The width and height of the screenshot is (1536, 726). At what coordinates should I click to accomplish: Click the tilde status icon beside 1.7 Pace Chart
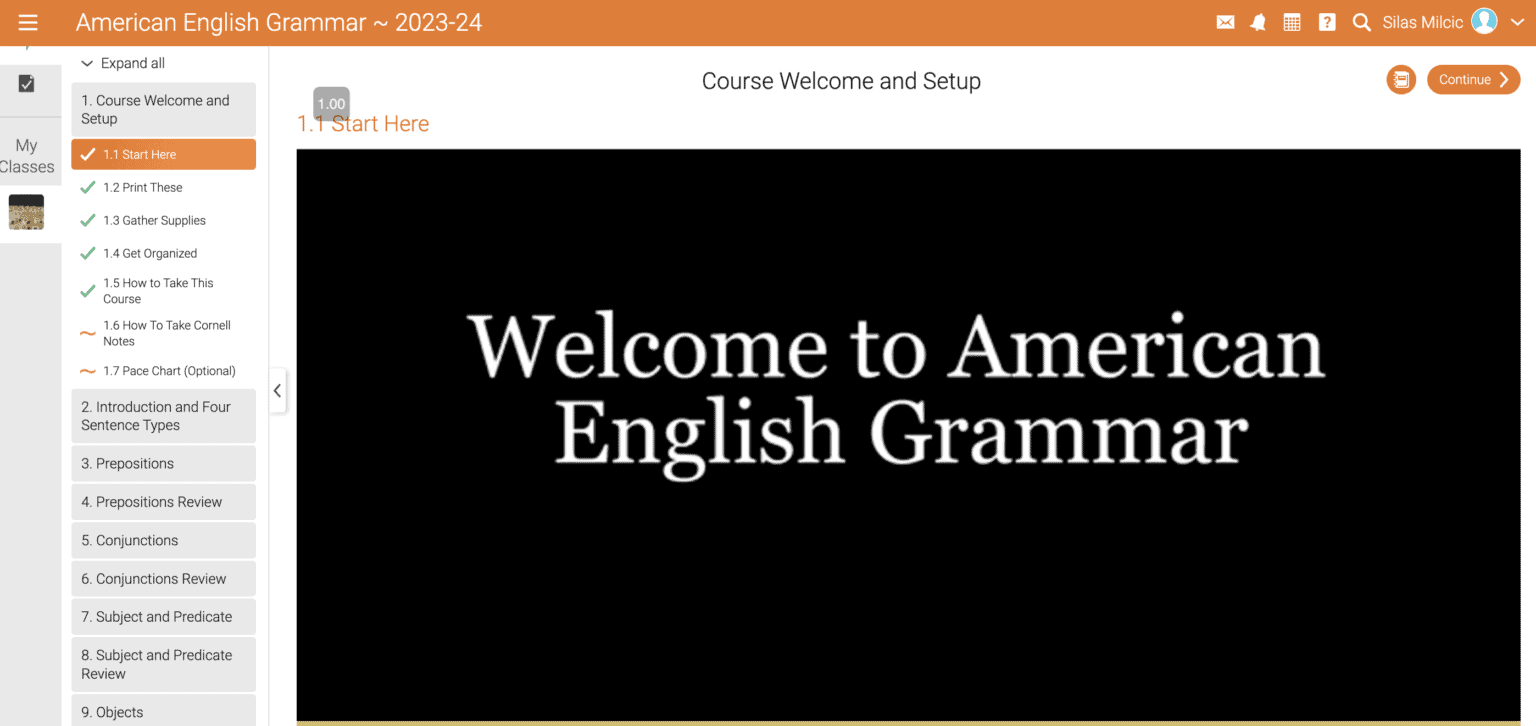(x=88, y=371)
